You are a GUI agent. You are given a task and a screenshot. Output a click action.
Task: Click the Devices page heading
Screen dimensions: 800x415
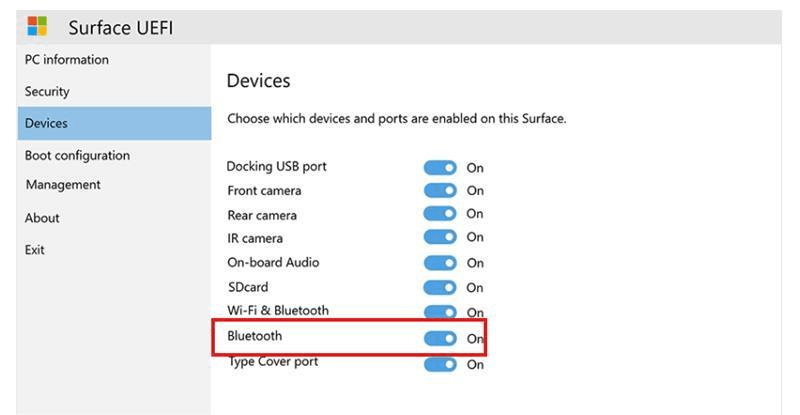point(258,81)
